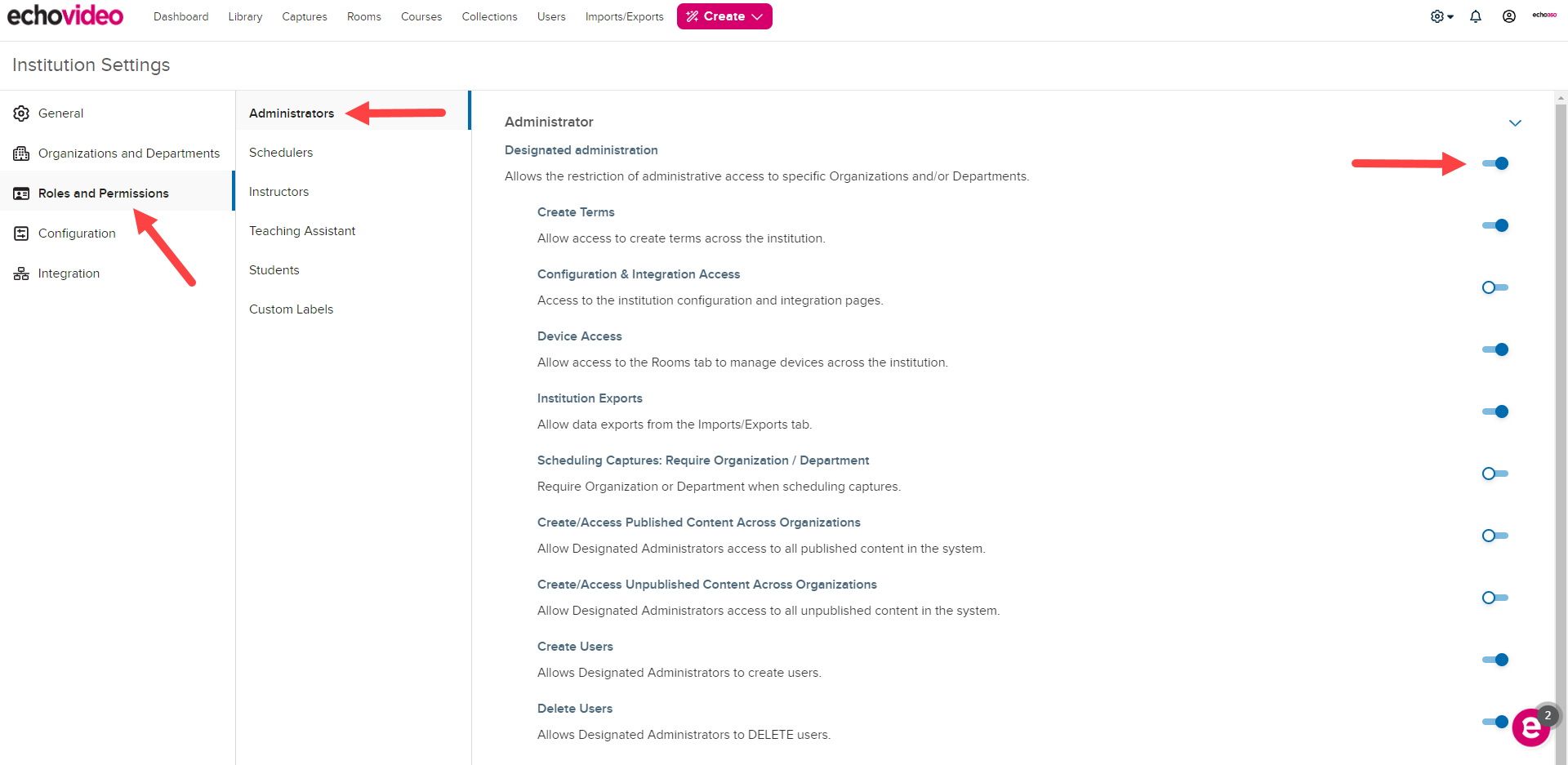Click the General gear icon in sidebar
The image size is (1568, 765).
21,113
